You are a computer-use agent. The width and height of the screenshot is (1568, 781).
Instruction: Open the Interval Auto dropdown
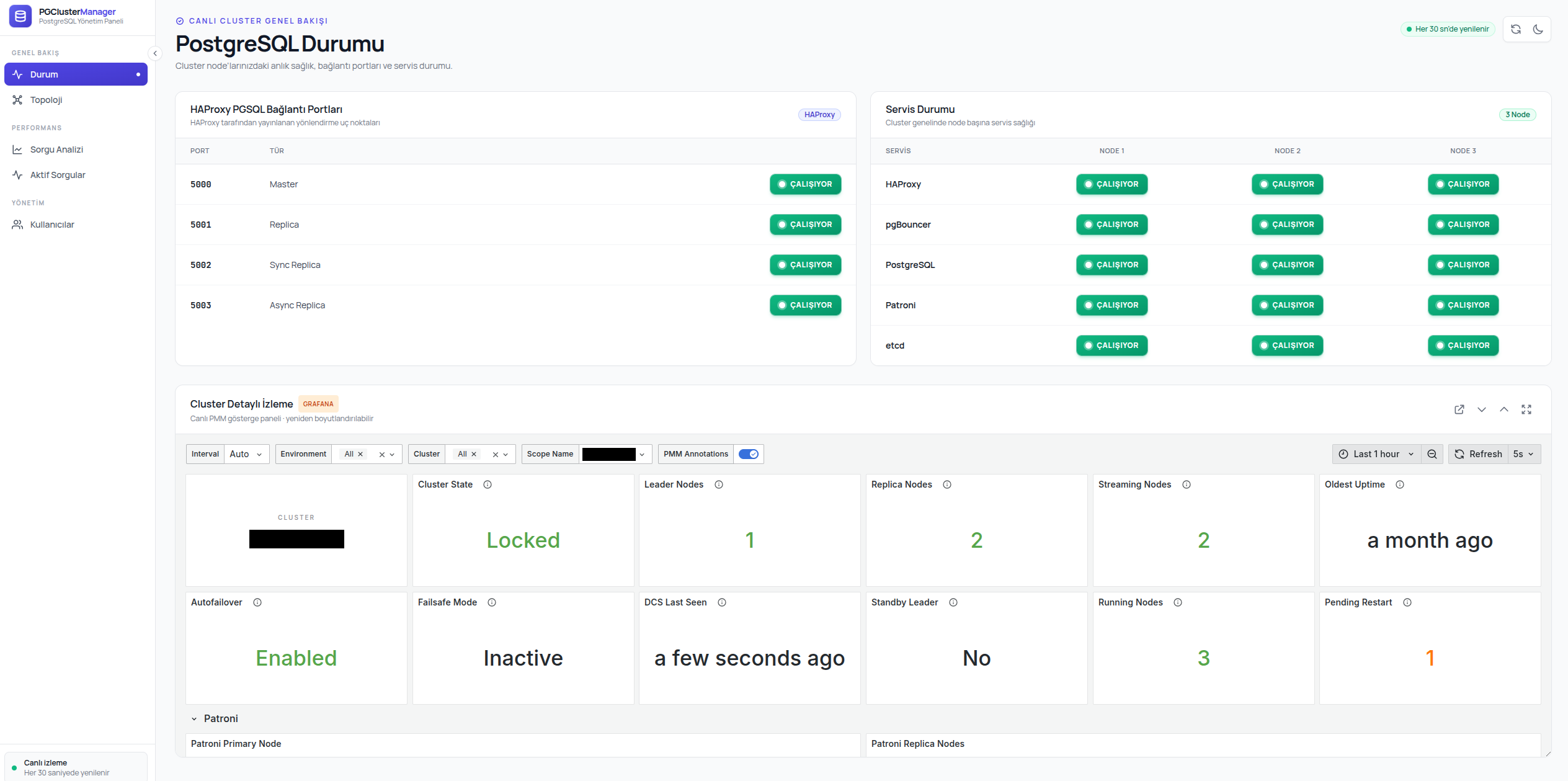coord(246,454)
